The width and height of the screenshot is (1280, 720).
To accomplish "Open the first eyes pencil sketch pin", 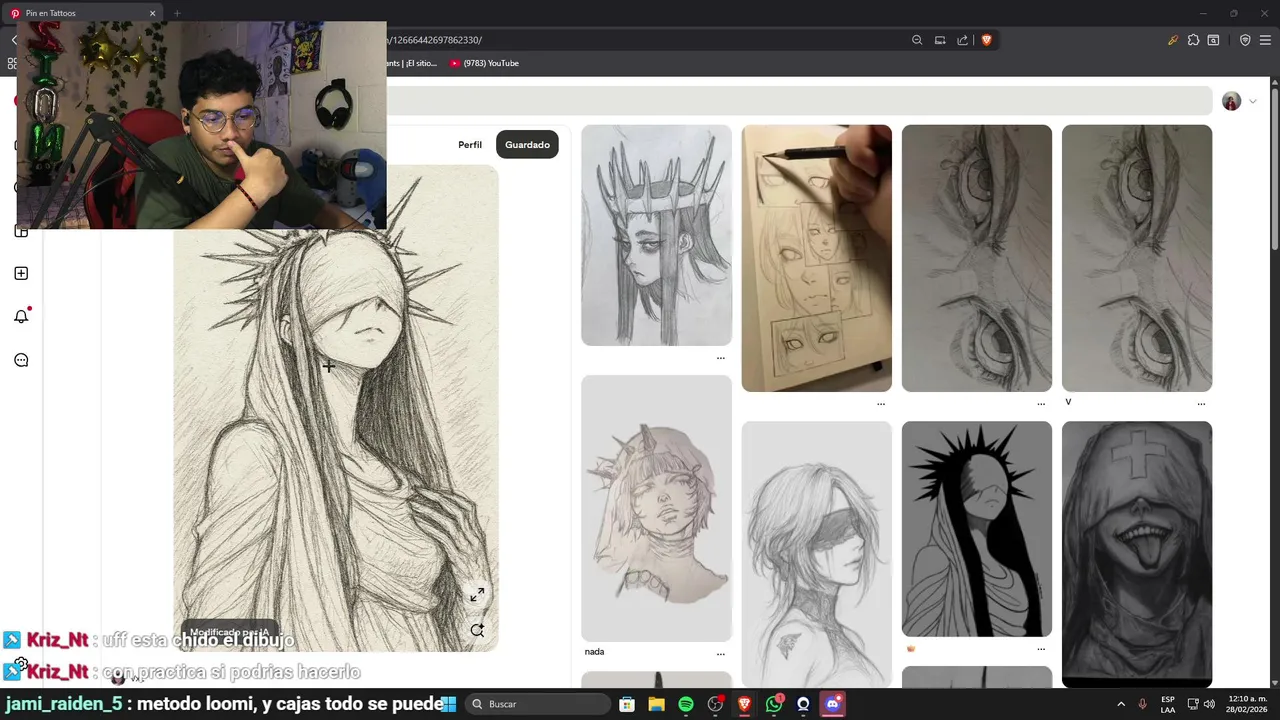I will click(977, 258).
